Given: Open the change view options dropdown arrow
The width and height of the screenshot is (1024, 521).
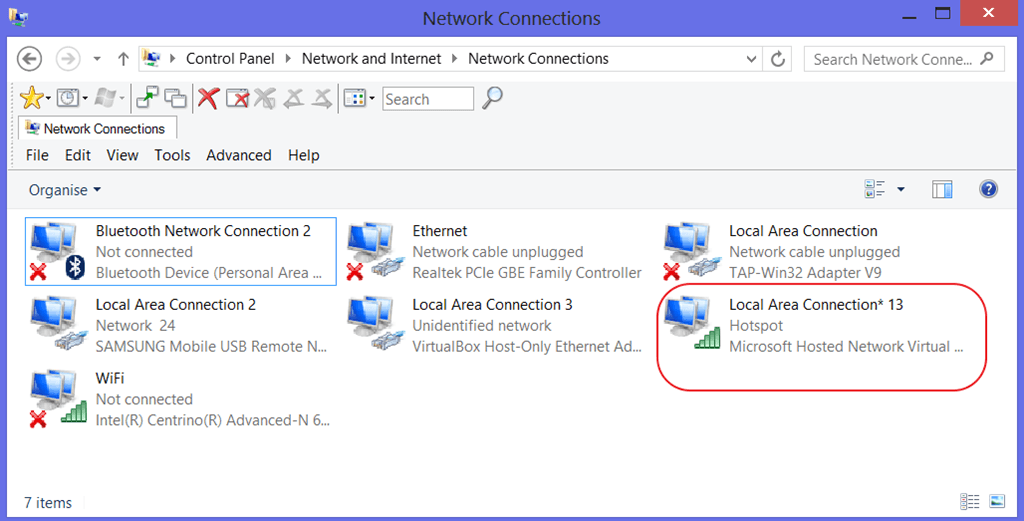Looking at the screenshot, I should pyautogui.click(x=900, y=189).
